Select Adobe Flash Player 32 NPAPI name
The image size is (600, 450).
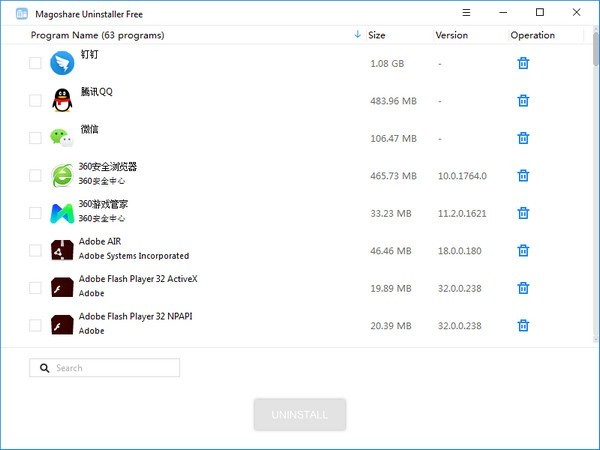(x=135, y=316)
